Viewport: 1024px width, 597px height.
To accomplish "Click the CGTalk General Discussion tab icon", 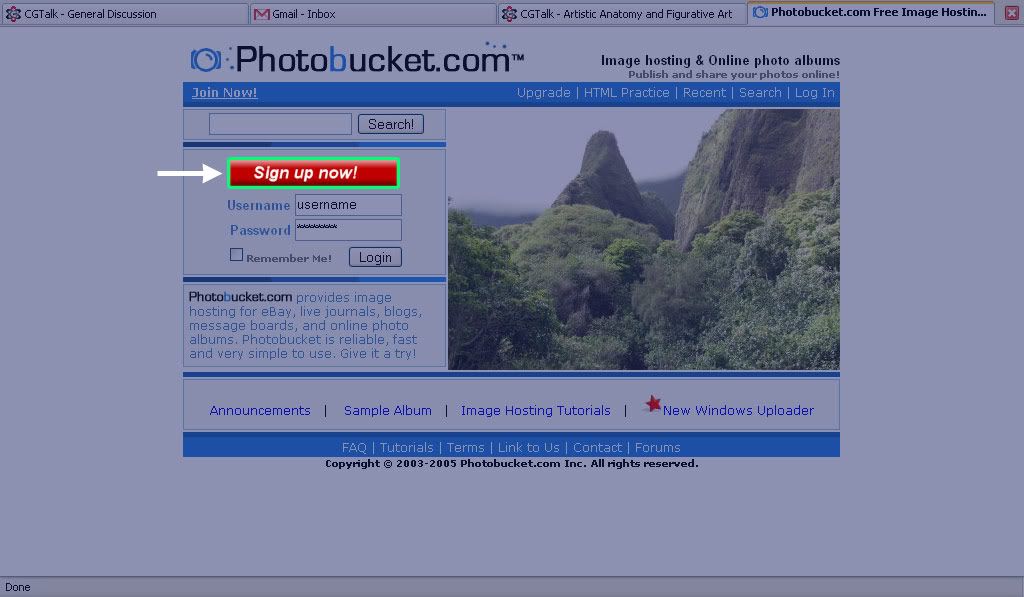I will tap(13, 14).
